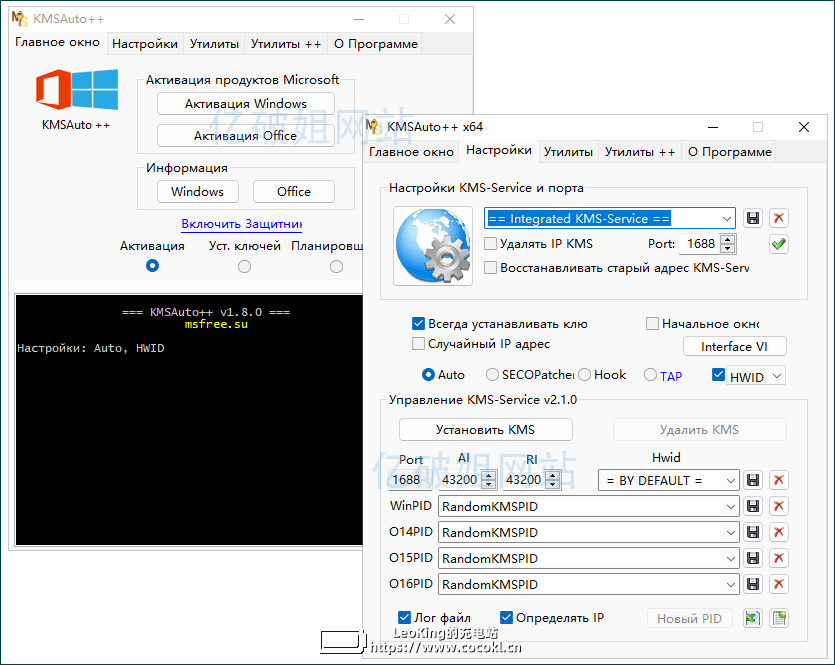The image size is (835, 665).
Task: Click the notepad icon at the far right of Новый PID
Action: [x=779, y=618]
